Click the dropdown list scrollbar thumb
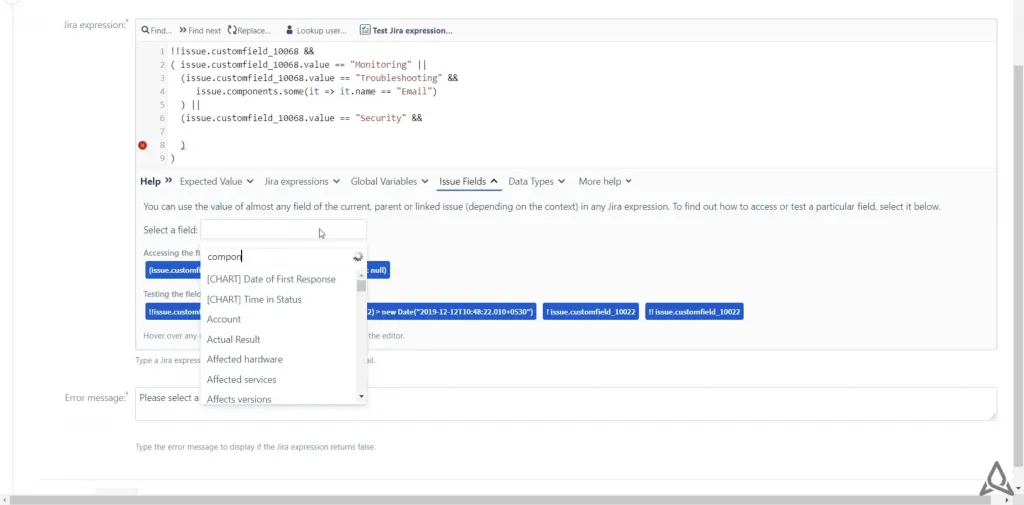The image size is (1024, 505). pyautogui.click(x=361, y=286)
